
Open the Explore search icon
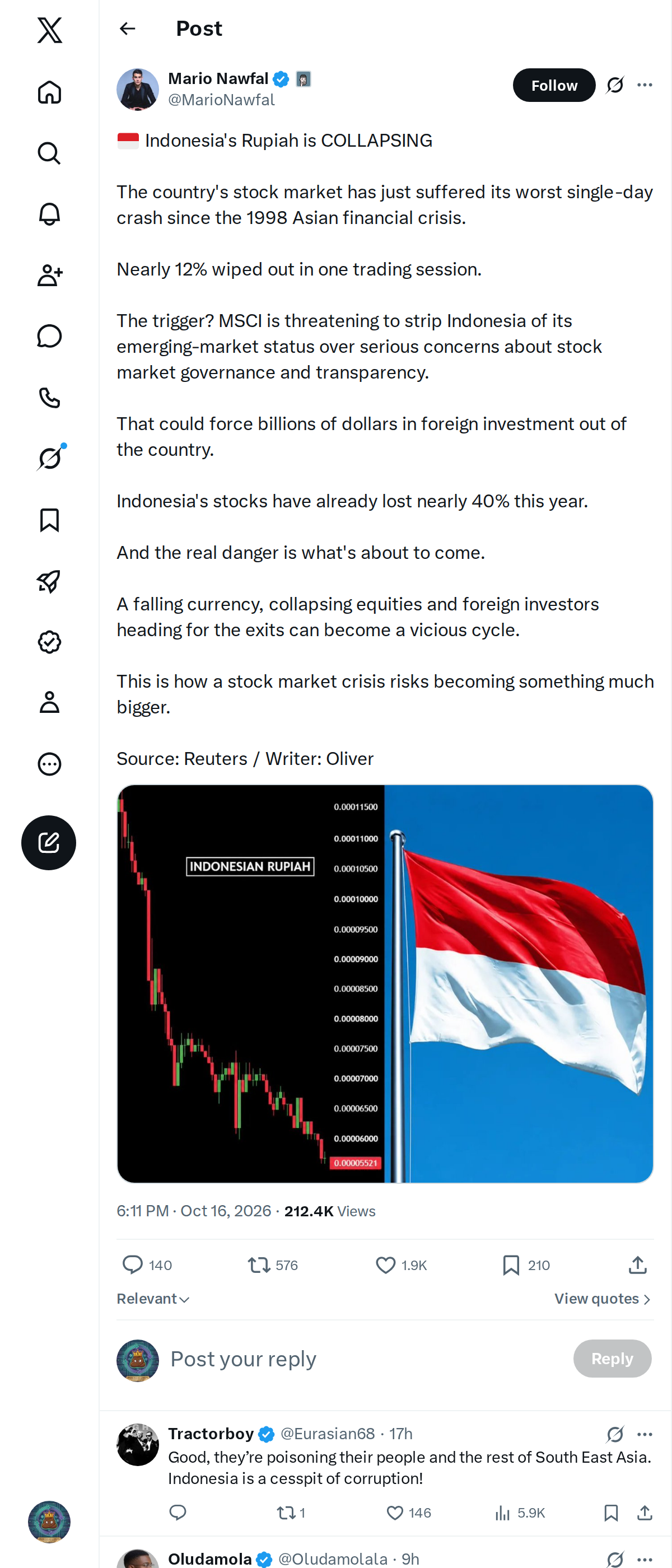[x=49, y=153]
